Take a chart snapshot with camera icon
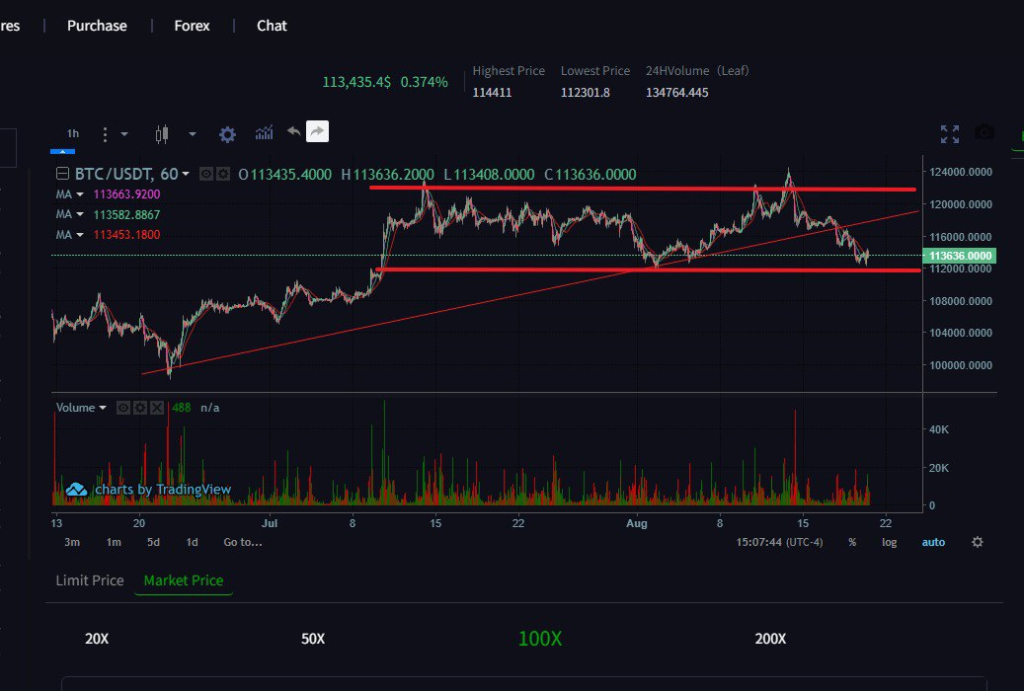This screenshot has width=1024, height=691. [984, 133]
